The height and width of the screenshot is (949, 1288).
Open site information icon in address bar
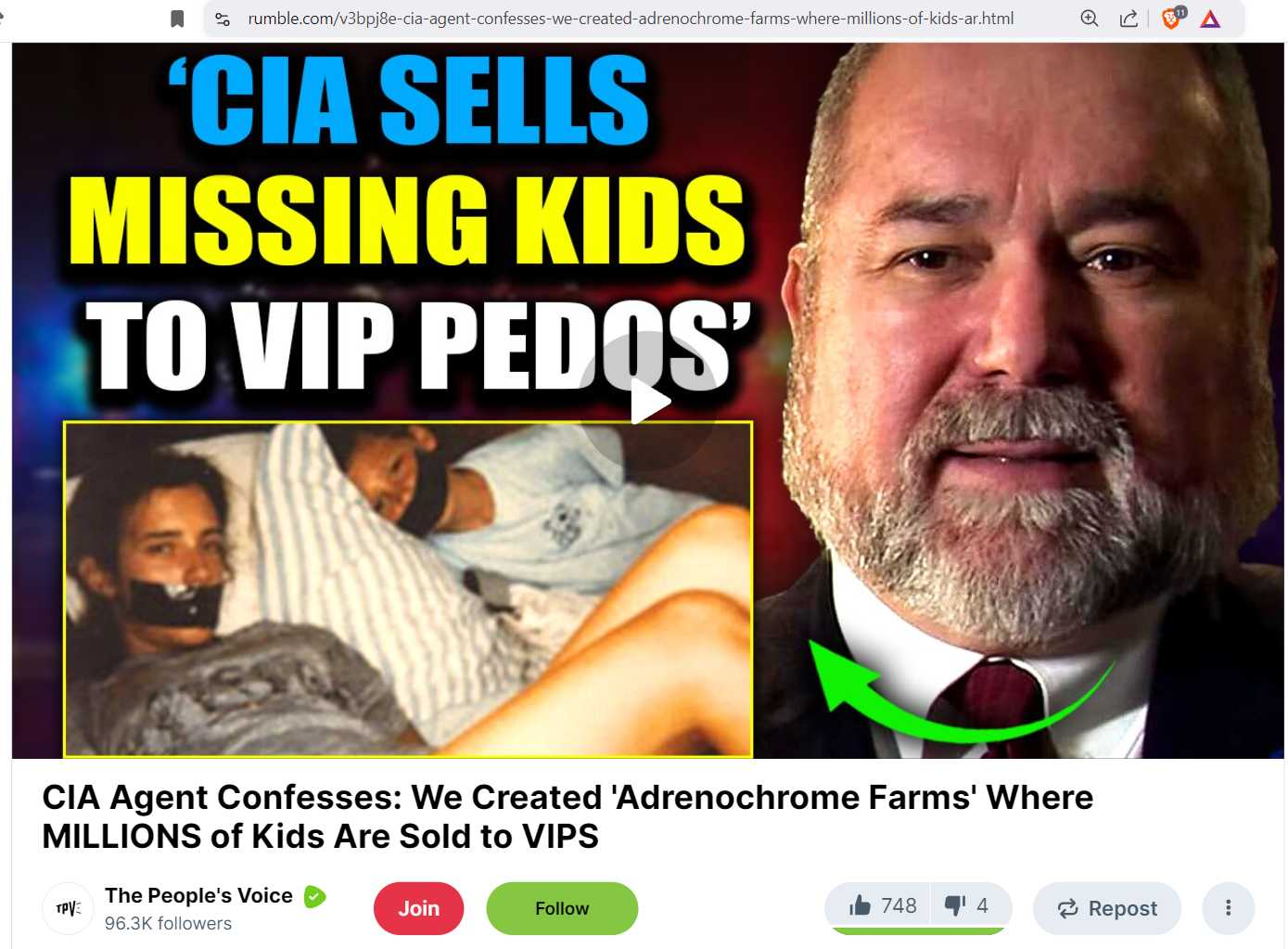223,19
